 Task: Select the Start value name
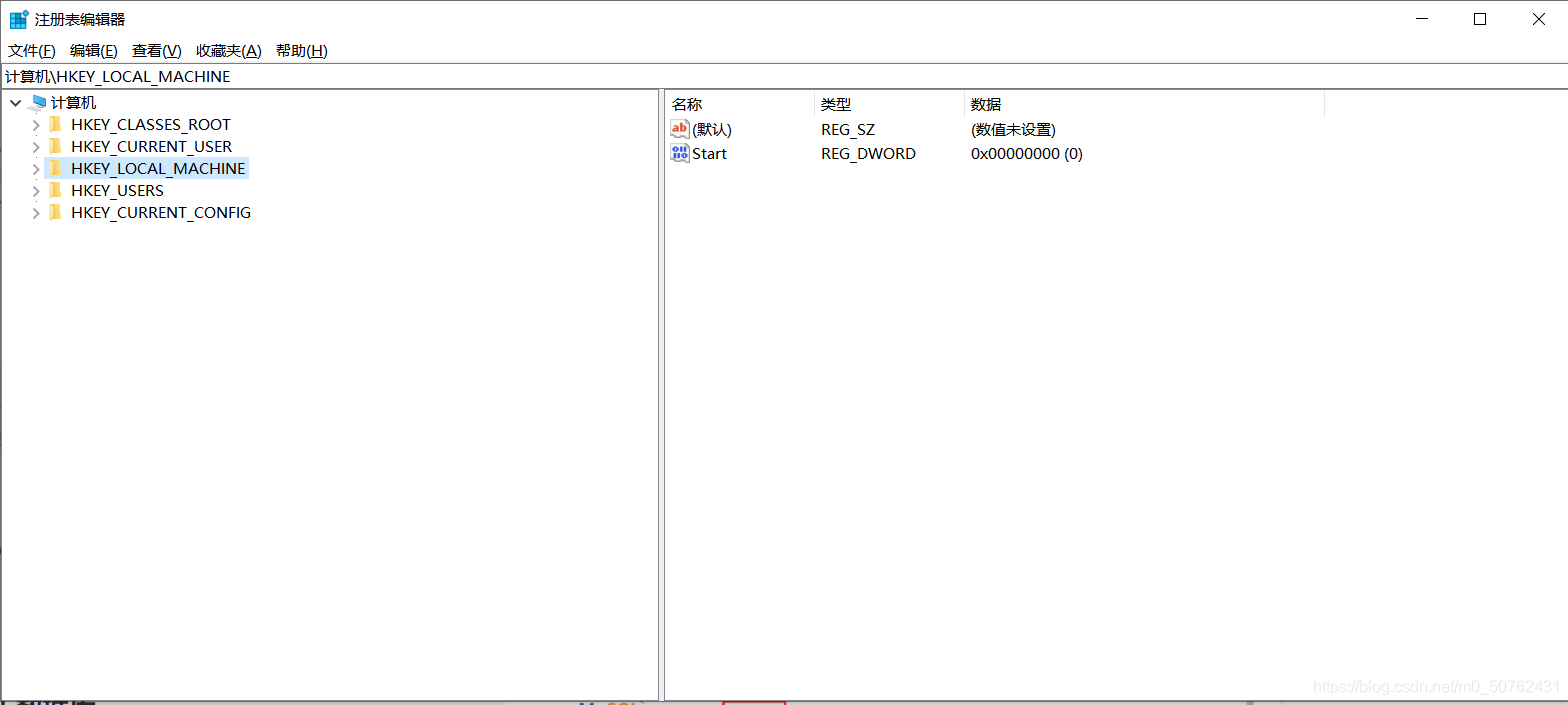pos(709,153)
